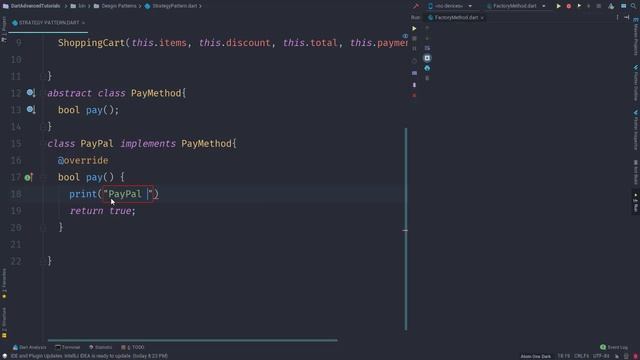The image size is (640, 360).
Task: Click the ShoppingCart constructor on line 9
Action: click(x=91, y=43)
